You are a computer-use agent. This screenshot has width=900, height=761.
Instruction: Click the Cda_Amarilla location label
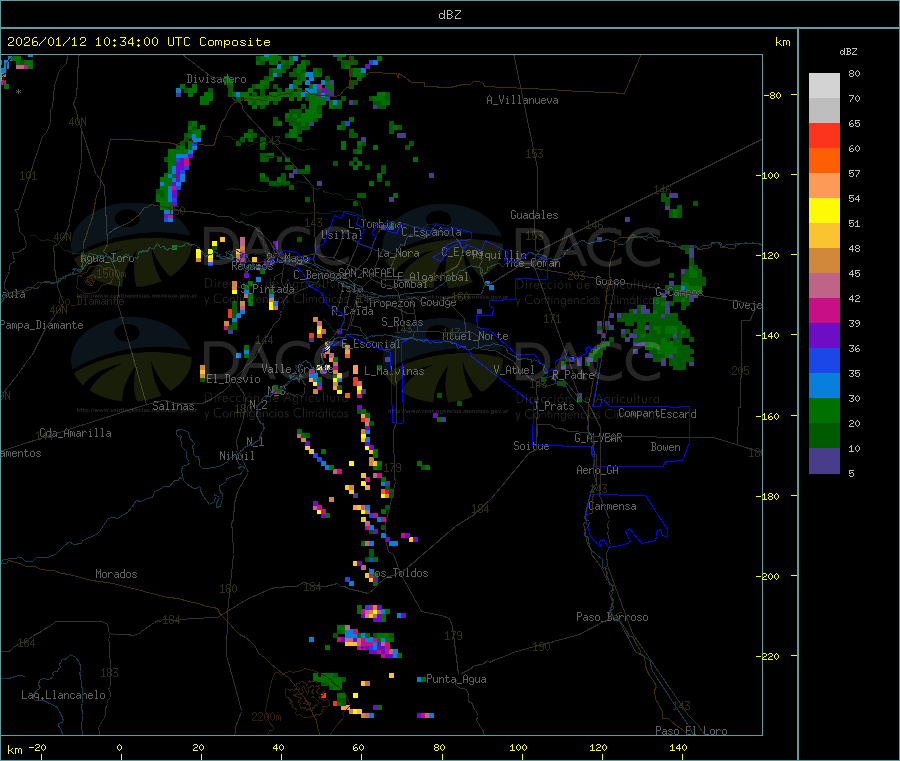click(x=75, y=433)
